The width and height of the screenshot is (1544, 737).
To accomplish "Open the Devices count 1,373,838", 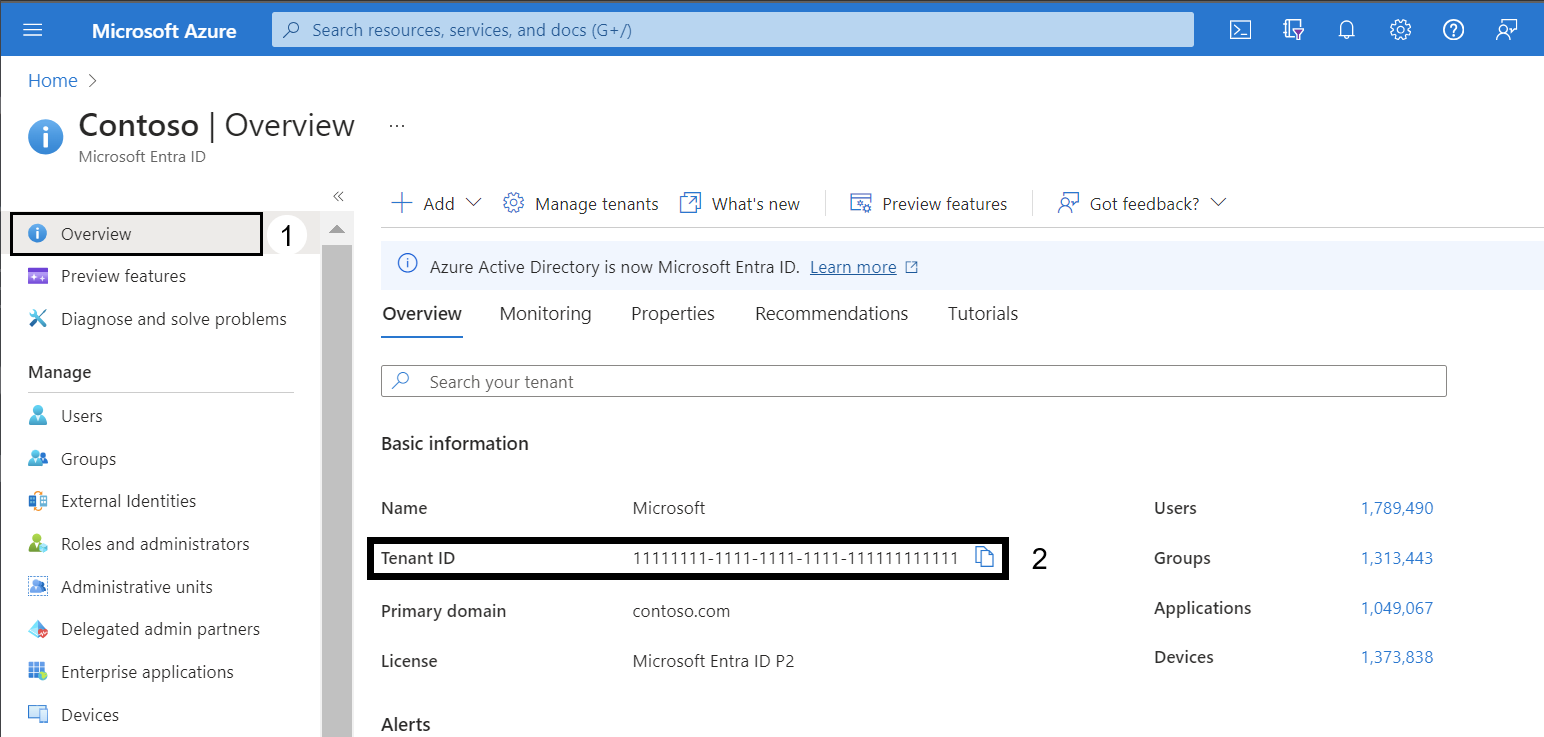I will (x=1397, y=657).
